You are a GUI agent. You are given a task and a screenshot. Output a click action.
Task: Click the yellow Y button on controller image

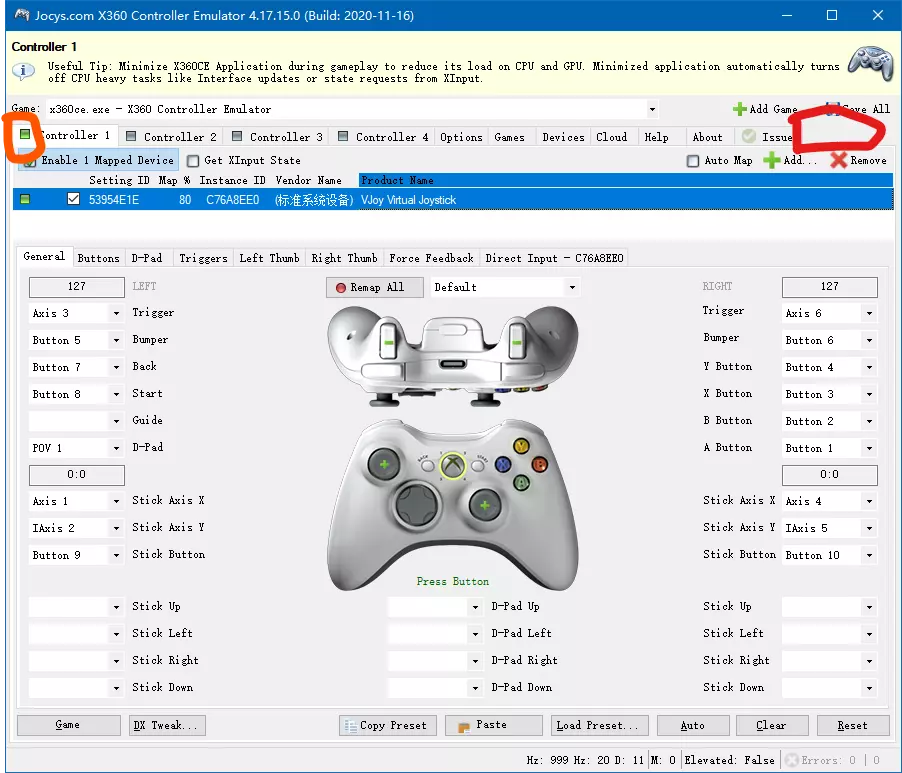tap(521, 446)
